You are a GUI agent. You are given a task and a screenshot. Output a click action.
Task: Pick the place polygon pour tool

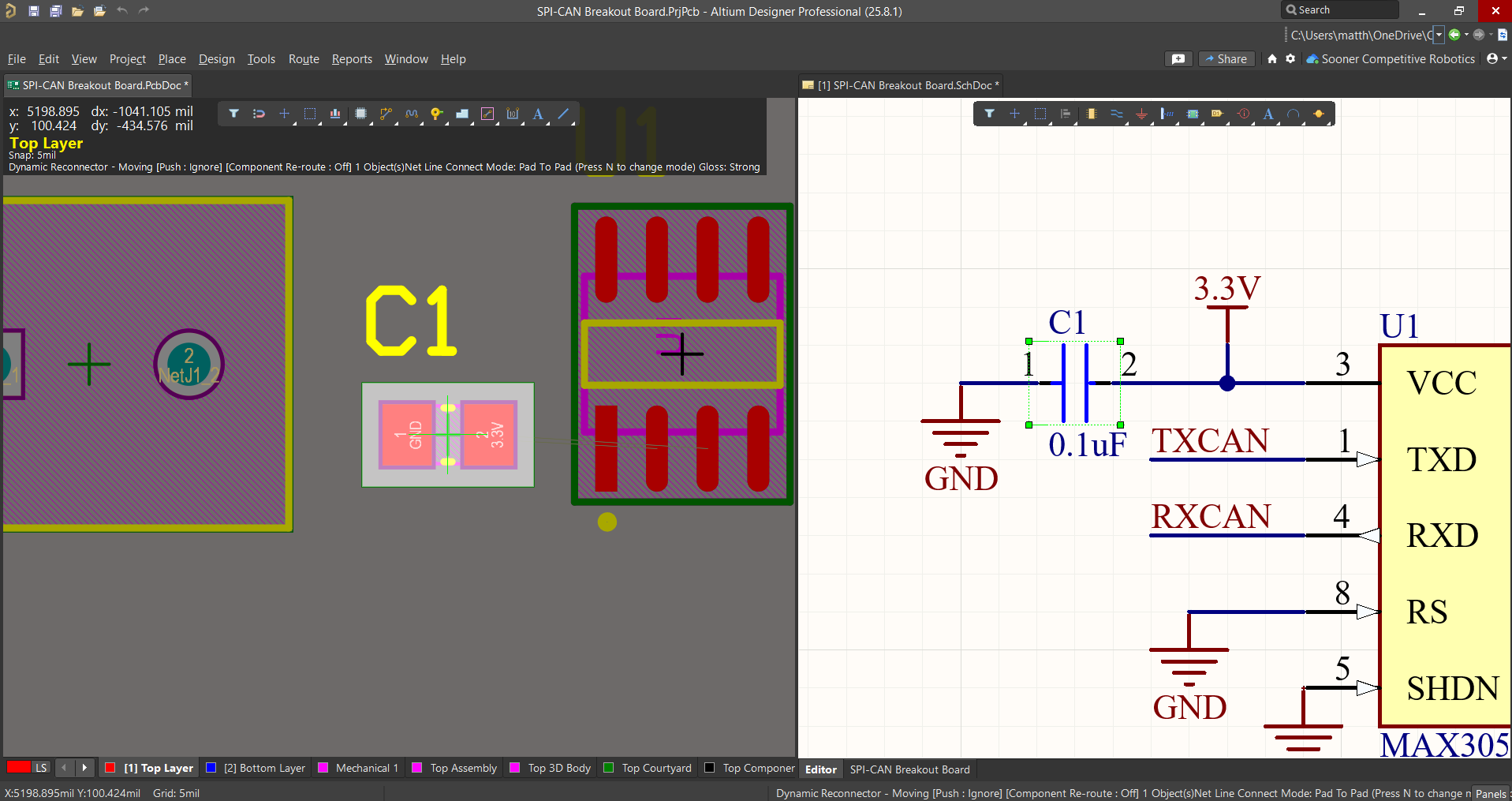pyautogui.click(x=462, y=114)
